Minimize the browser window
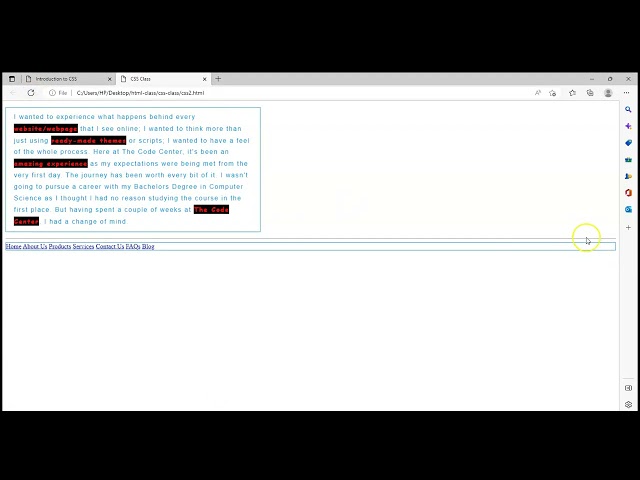640x480 pixels. tap(592, 79)
